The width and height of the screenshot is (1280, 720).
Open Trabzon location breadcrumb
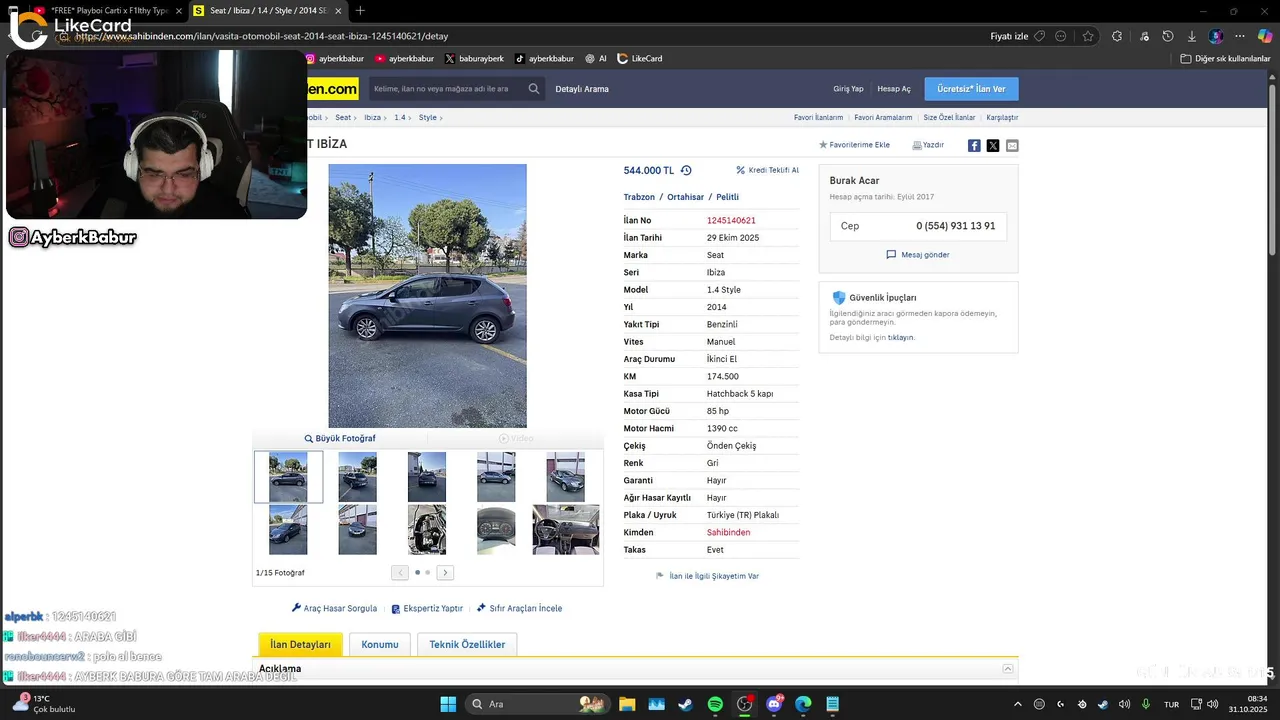pos(639,197)
